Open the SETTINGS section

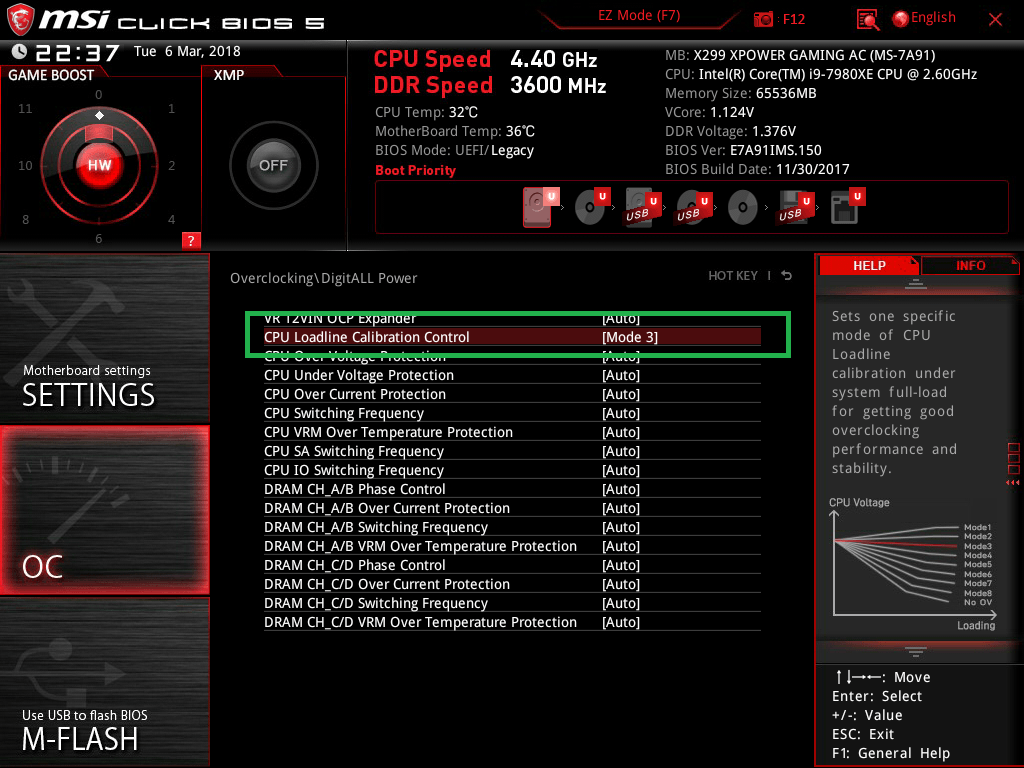(x=104, y=340)
